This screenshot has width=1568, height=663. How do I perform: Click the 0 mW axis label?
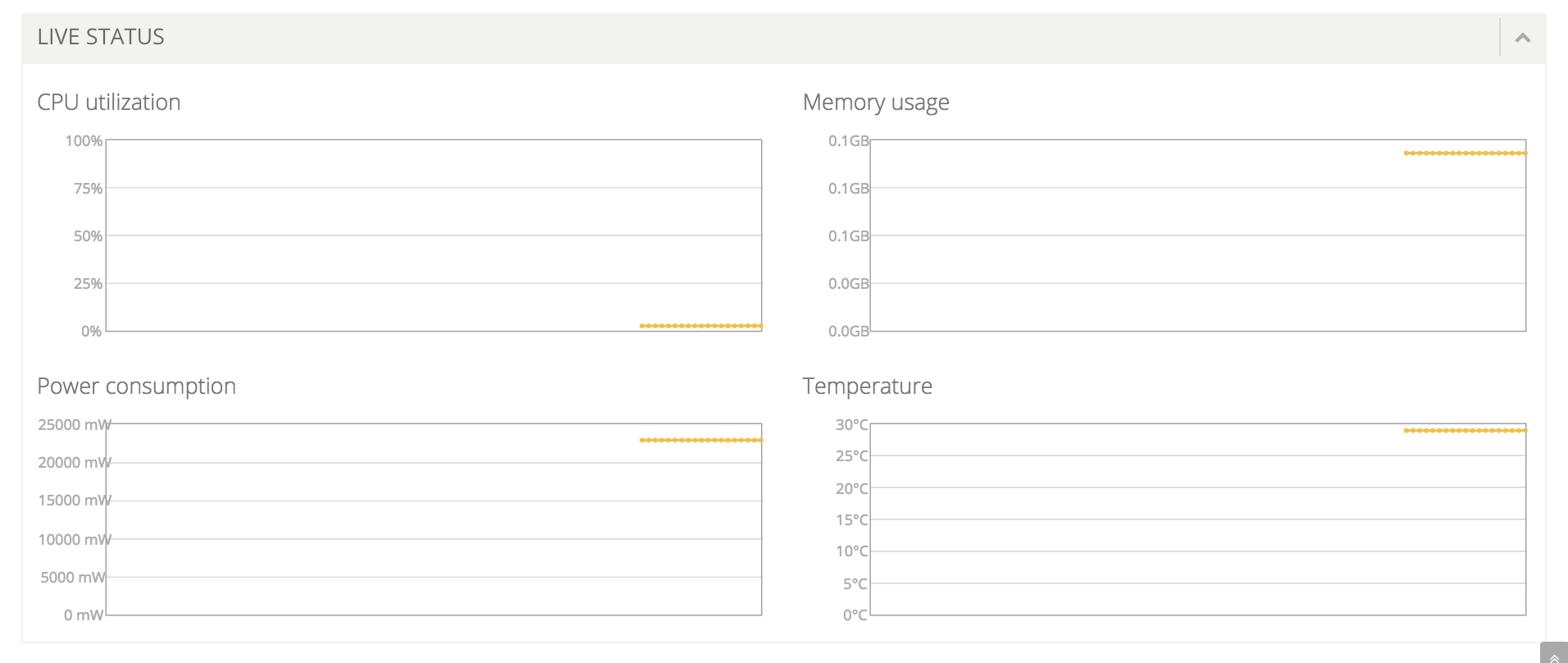tap(84, 615)
